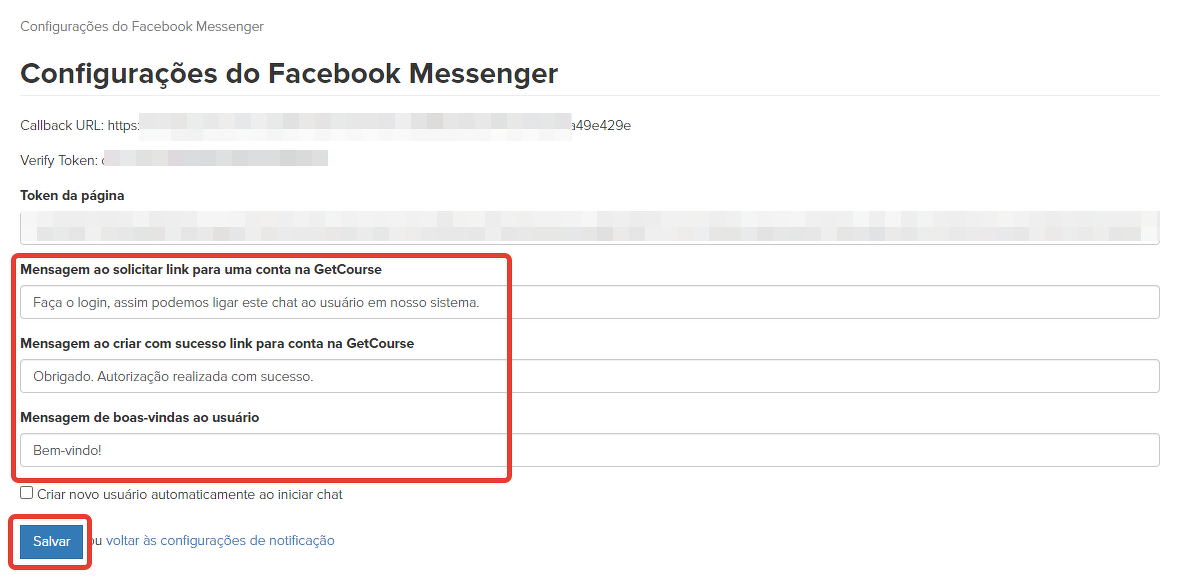The image size is (1188, 588).
Task: Click the breadcrumb Configurações do Facebook Messenger
Action: [x=142, y=26]
